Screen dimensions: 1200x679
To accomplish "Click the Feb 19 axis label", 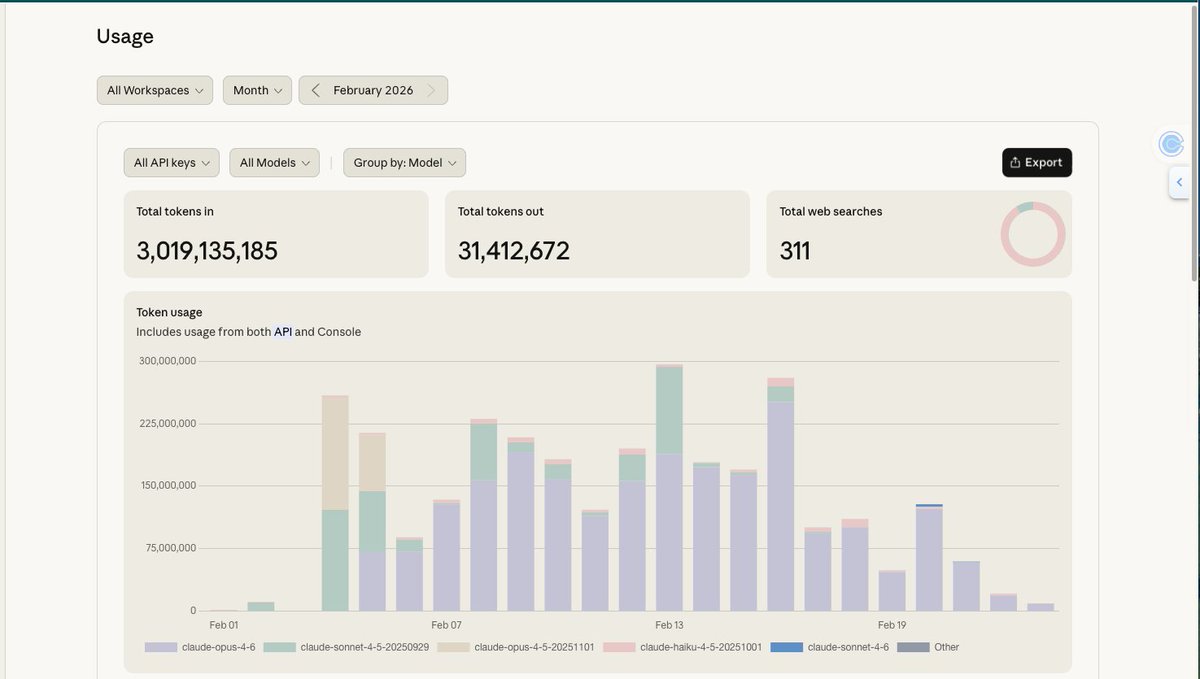I will pyautogui.click(x=892, y=624).
